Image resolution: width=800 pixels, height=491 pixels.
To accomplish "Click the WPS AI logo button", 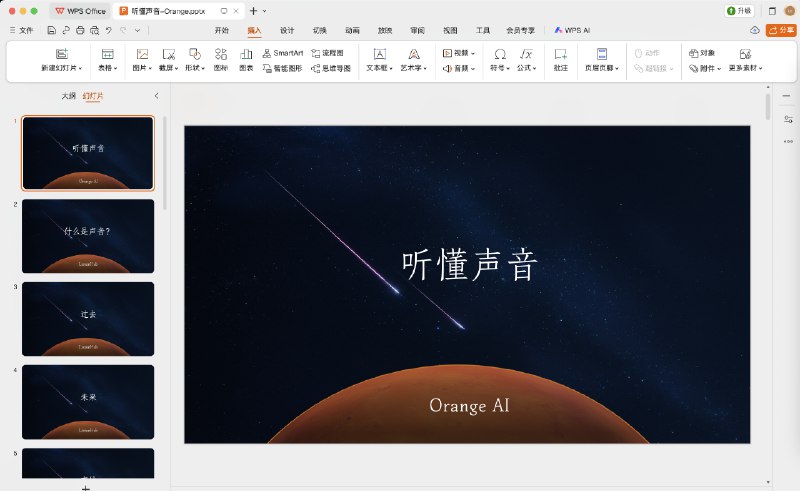I will click(x=572, y=31).
